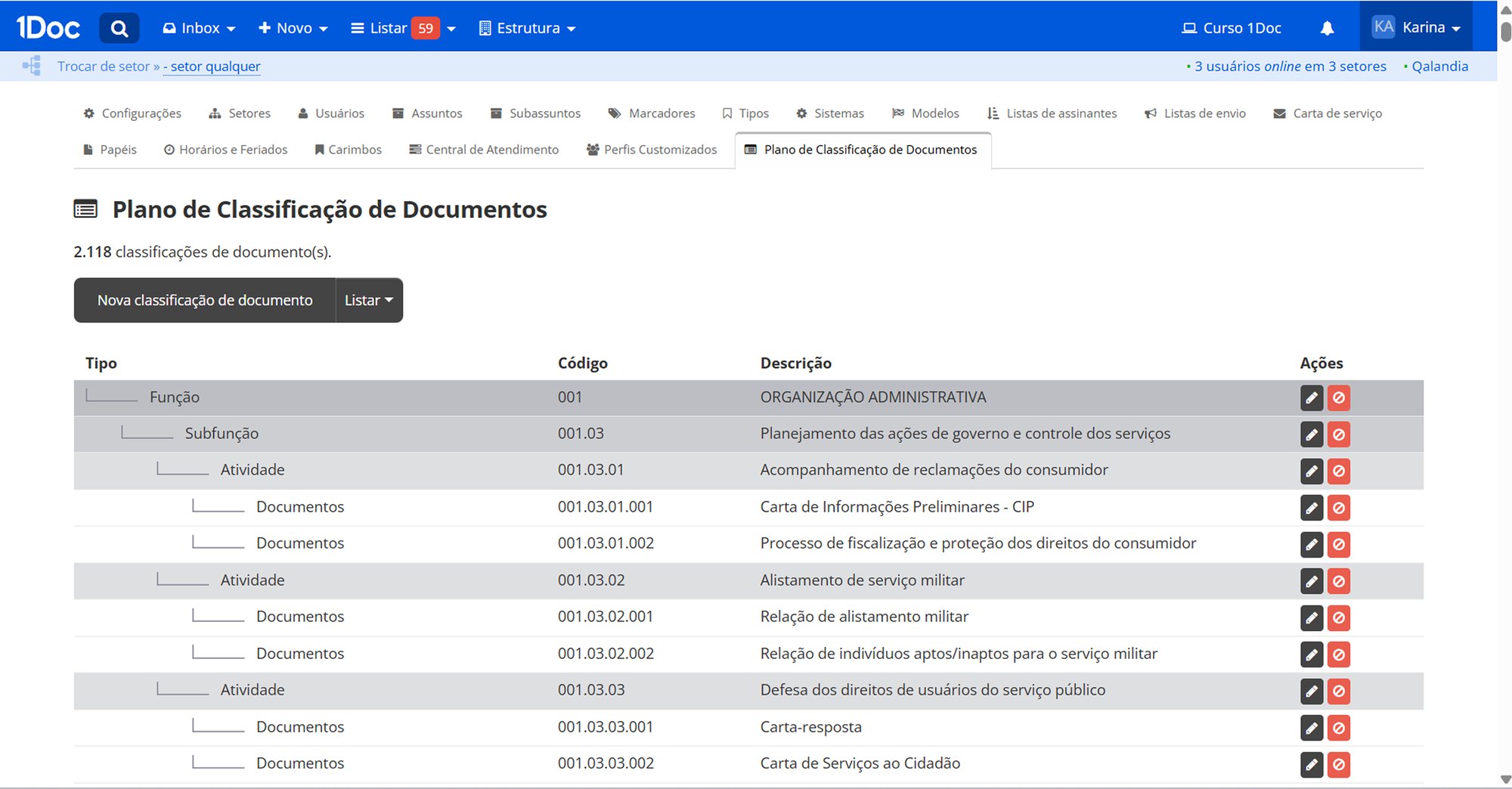Disable Defesa dos direitos de usuários row
This screenshot has width=1512, height=789.
coord(1339,691)
